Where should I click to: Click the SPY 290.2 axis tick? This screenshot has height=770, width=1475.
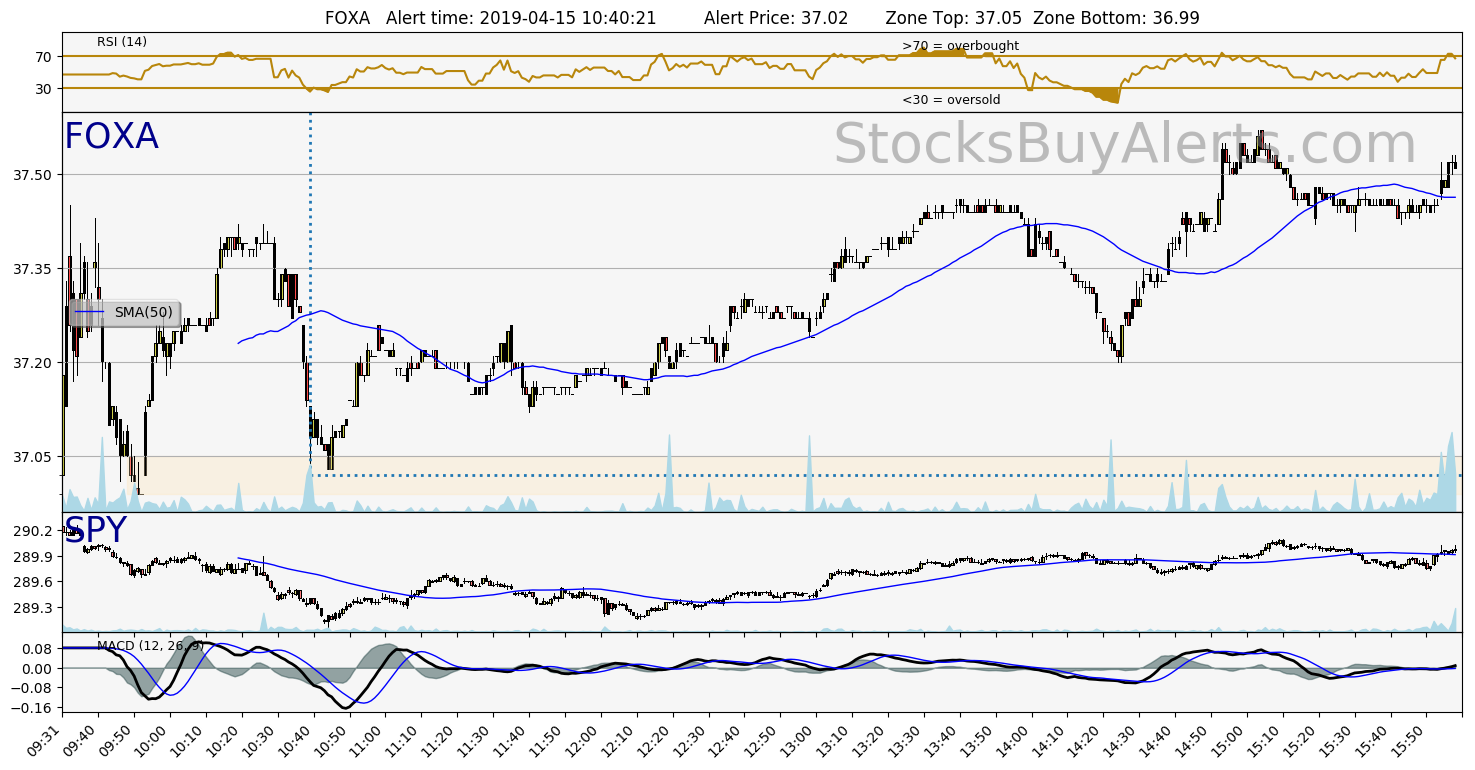(x=32, y=531)
